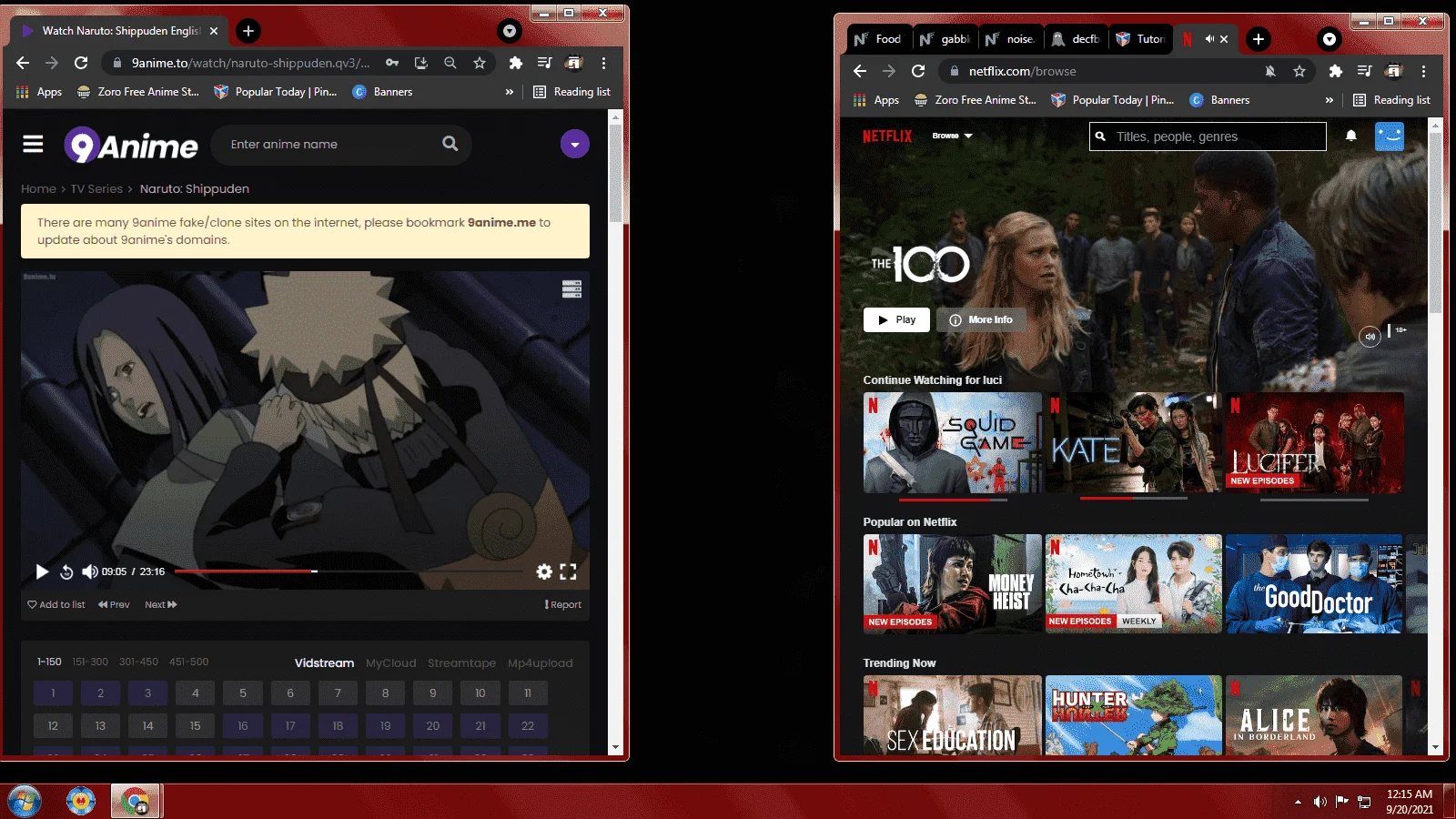Open the Netflix profile avatar menu

click(x=1390, y=136)
